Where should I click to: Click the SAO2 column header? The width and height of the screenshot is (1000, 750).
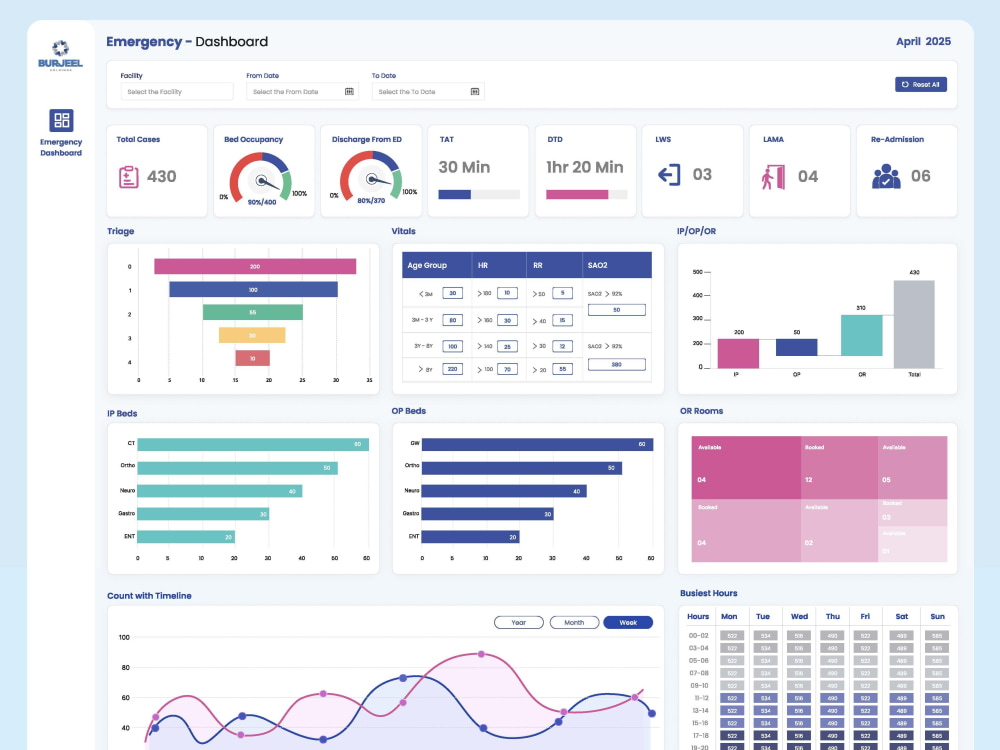click(x=617, y=265)
